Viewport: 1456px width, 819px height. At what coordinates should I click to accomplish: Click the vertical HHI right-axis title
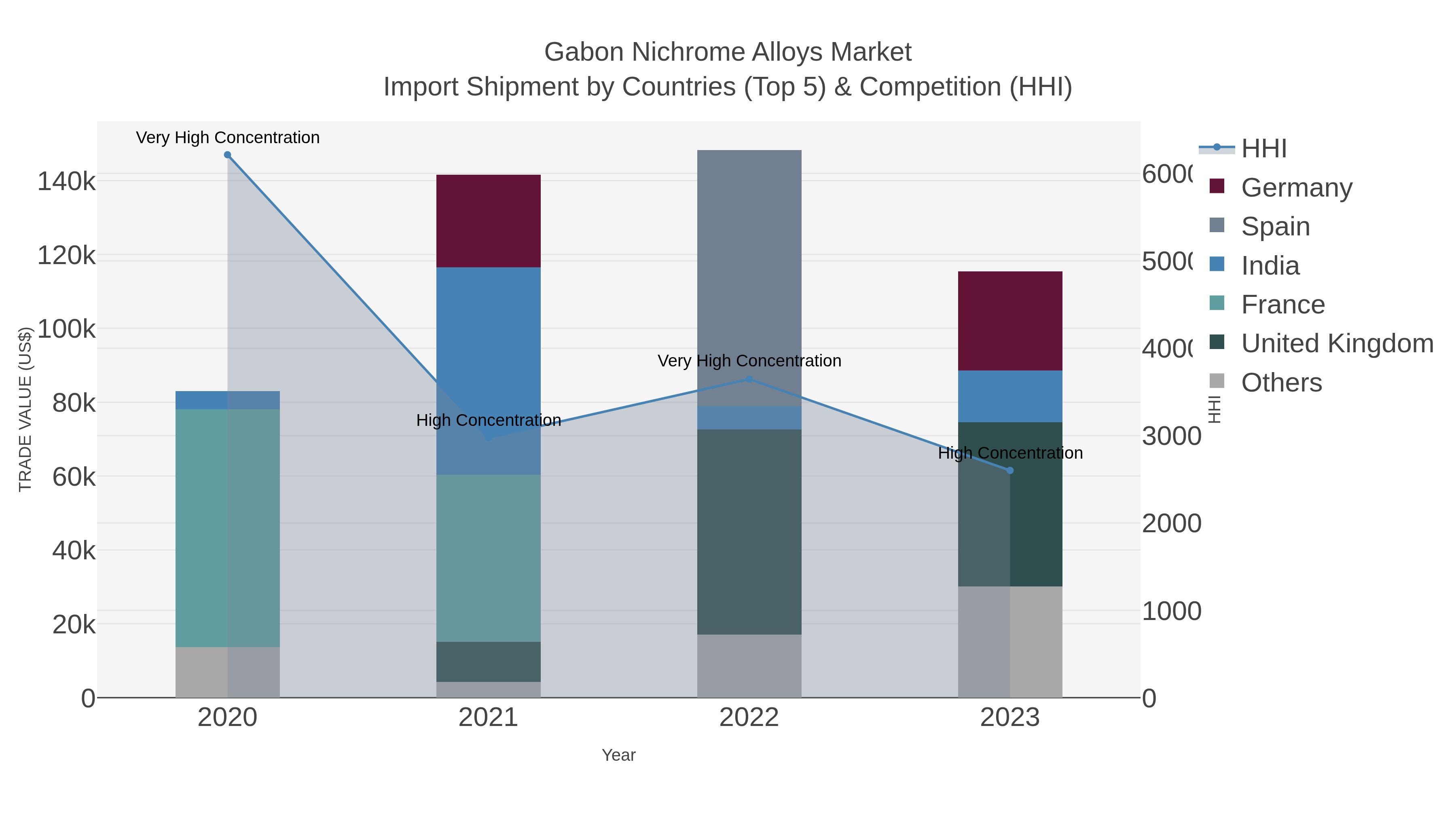click(x=1215, y=409)
